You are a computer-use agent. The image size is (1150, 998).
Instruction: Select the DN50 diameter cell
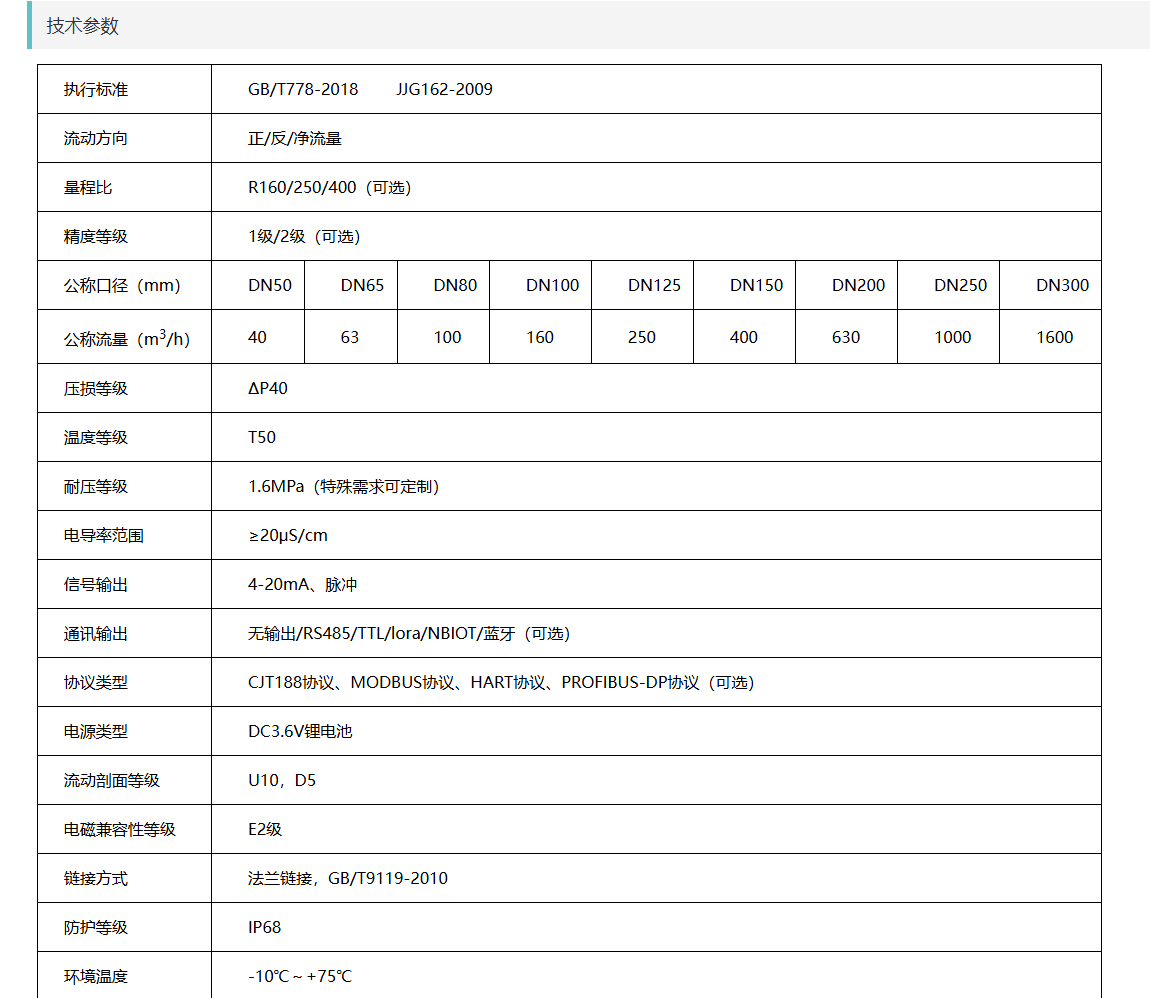[270, 285]
